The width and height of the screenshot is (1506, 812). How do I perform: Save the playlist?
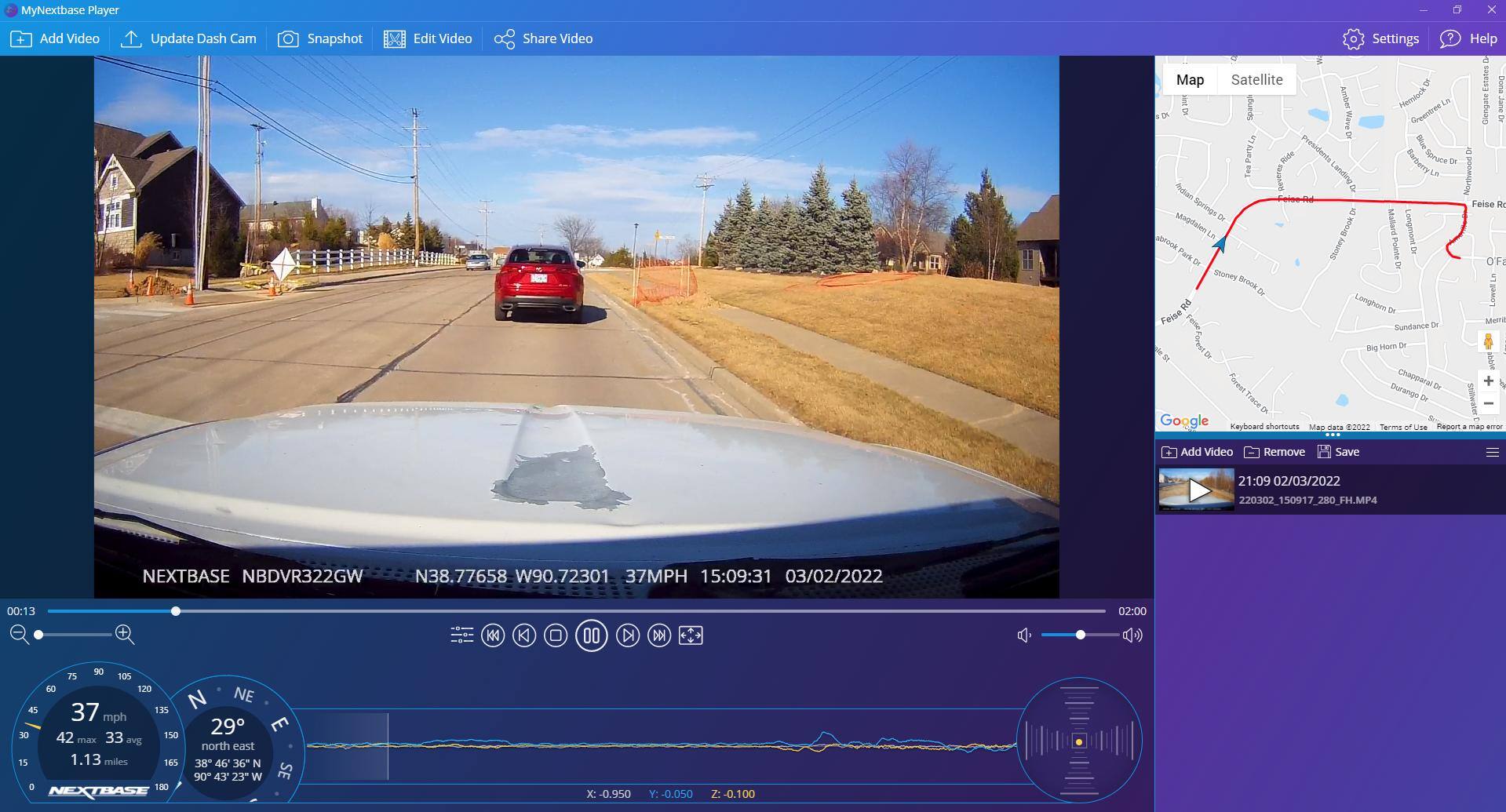tap(1338, 453)
